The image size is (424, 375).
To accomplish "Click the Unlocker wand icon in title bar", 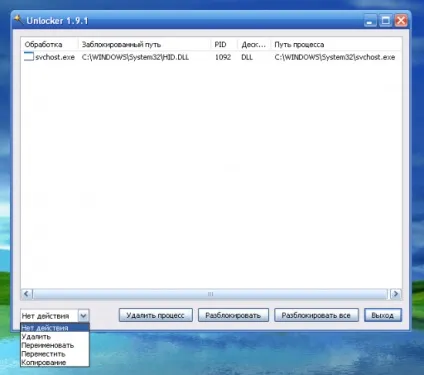I will tap(19, 20).
